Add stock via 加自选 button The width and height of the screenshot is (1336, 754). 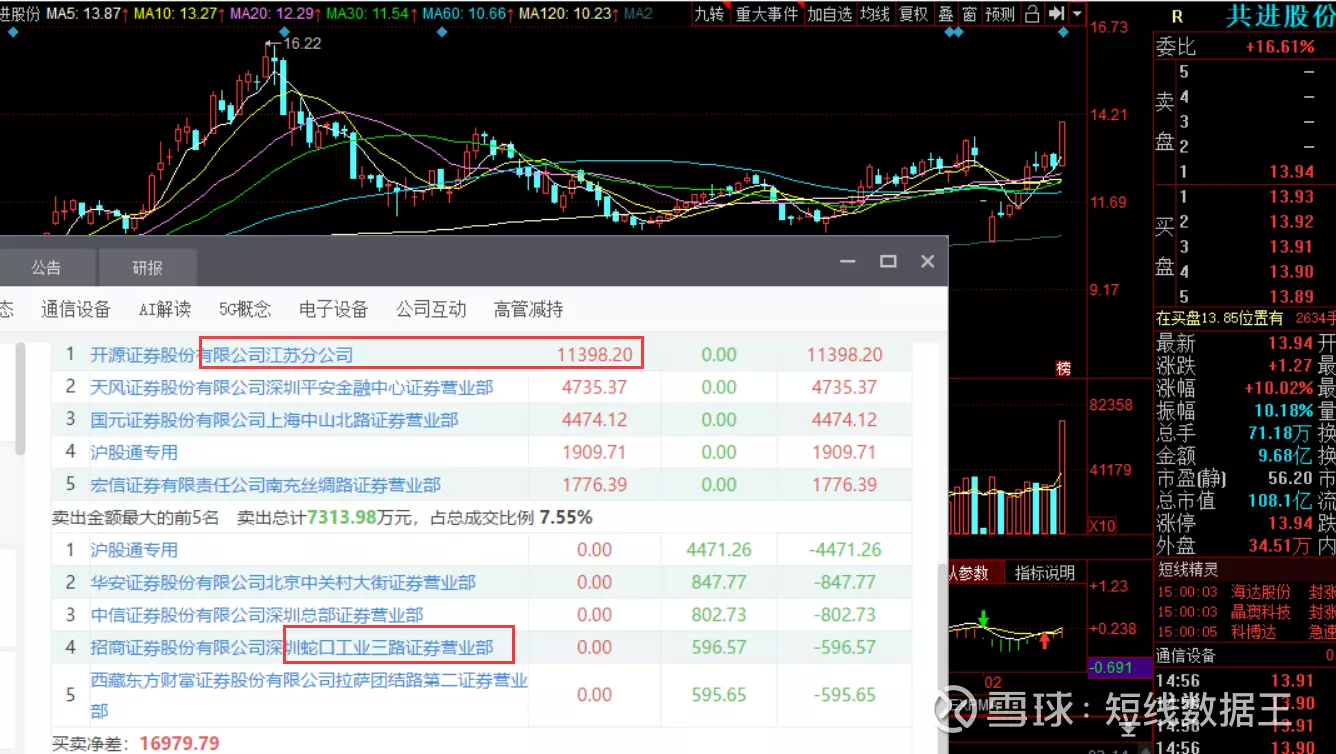830,14
